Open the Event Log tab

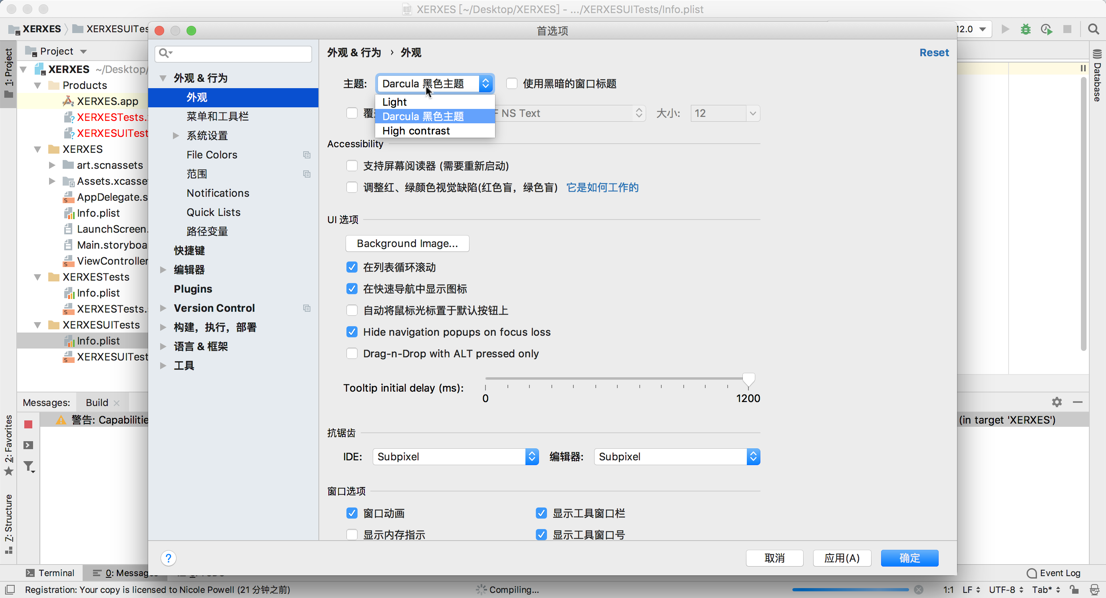click(x=1053, y=573)
